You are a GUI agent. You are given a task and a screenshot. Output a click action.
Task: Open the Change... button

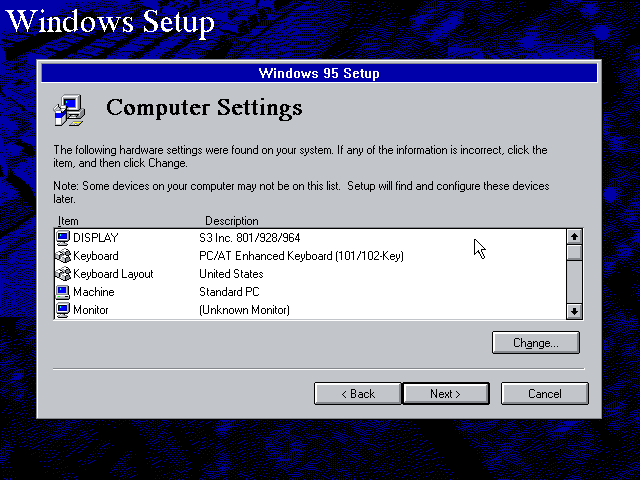point(536,343)
